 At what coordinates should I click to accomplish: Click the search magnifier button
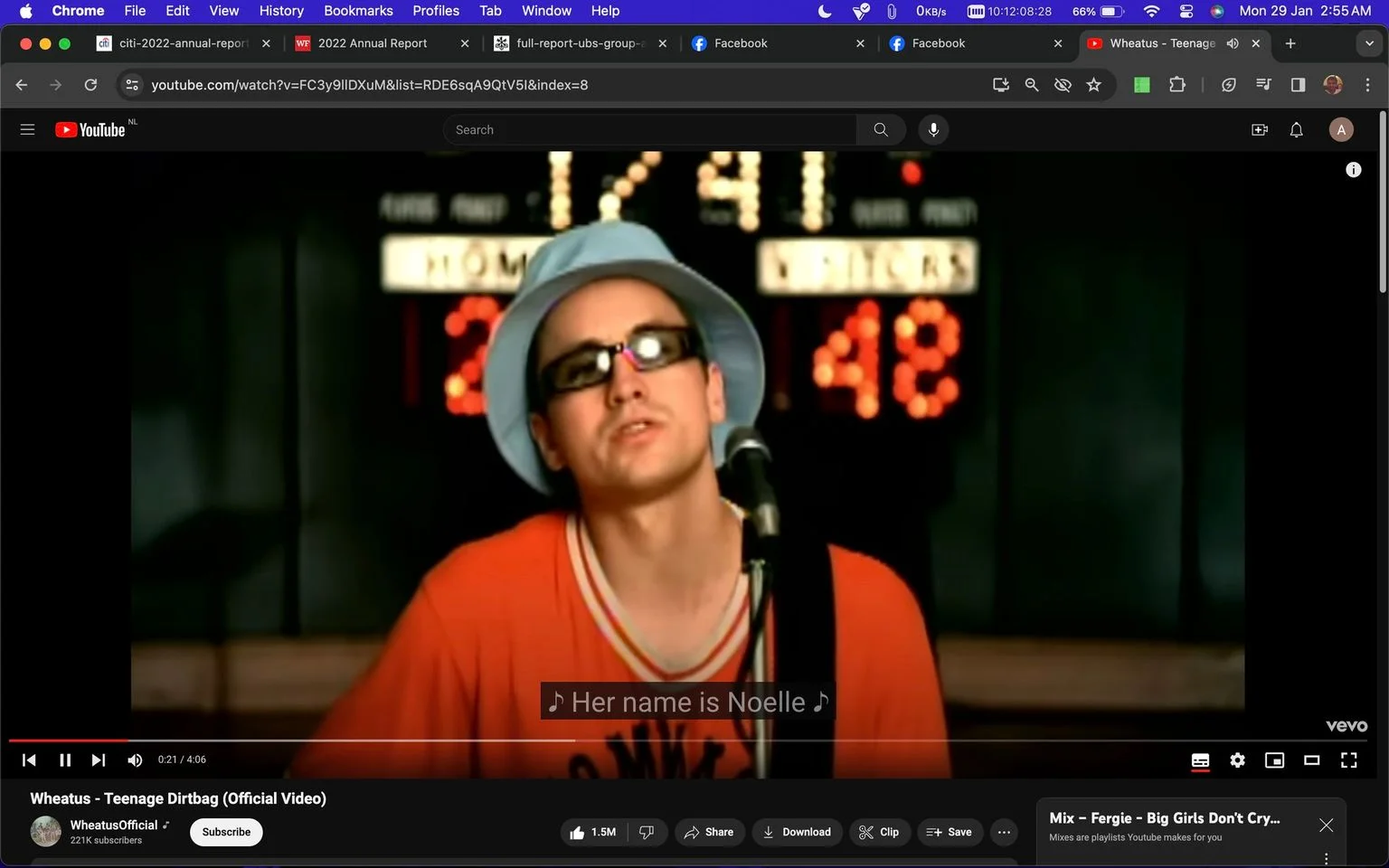point(881,129)
